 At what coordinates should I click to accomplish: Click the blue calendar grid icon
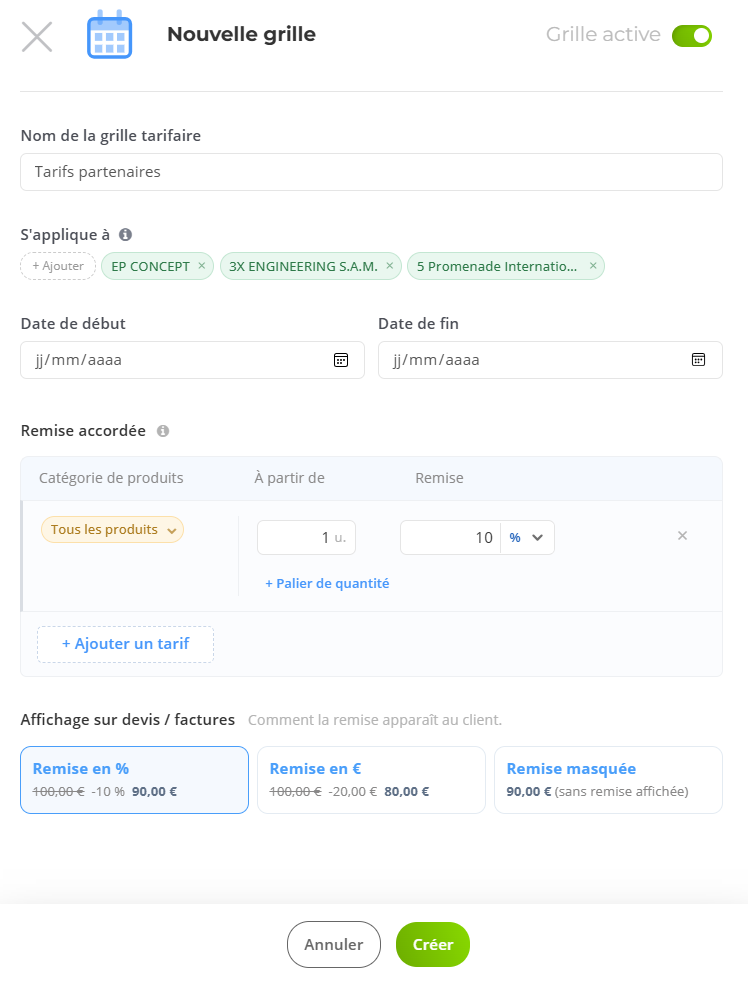click(109, 34)
